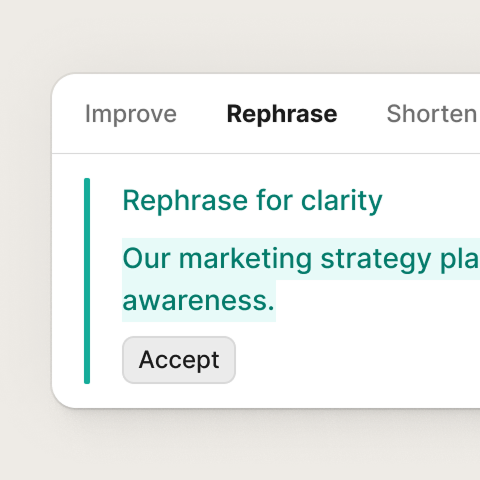Click the word 'marketing' in highlighted text
The width and height of the screenshot is (480, 480).
tap(245, 259)
